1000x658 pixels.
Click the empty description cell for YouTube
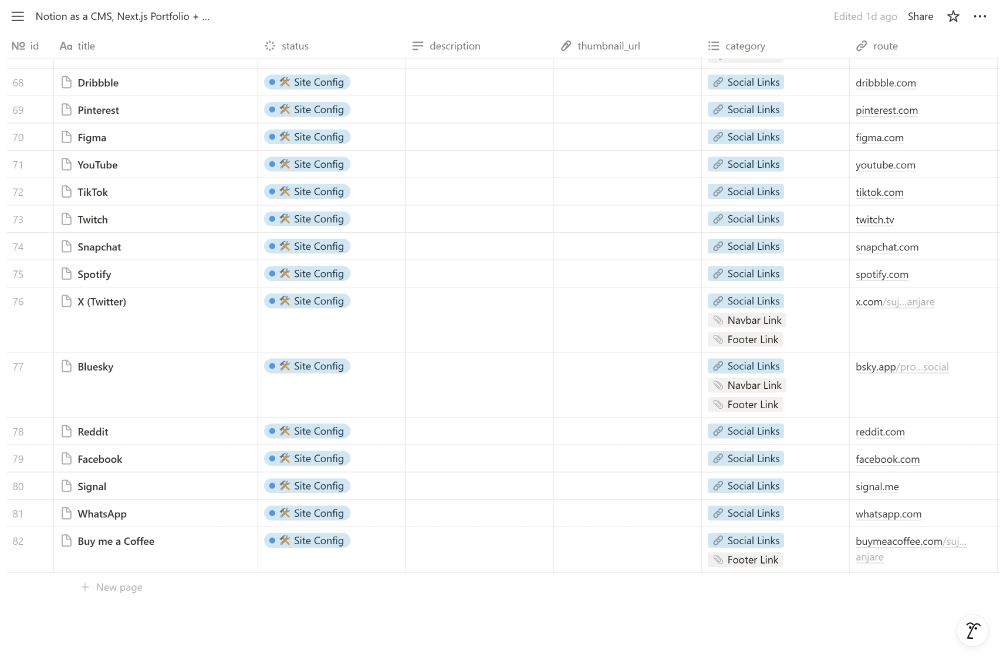(x=480, y=164)
